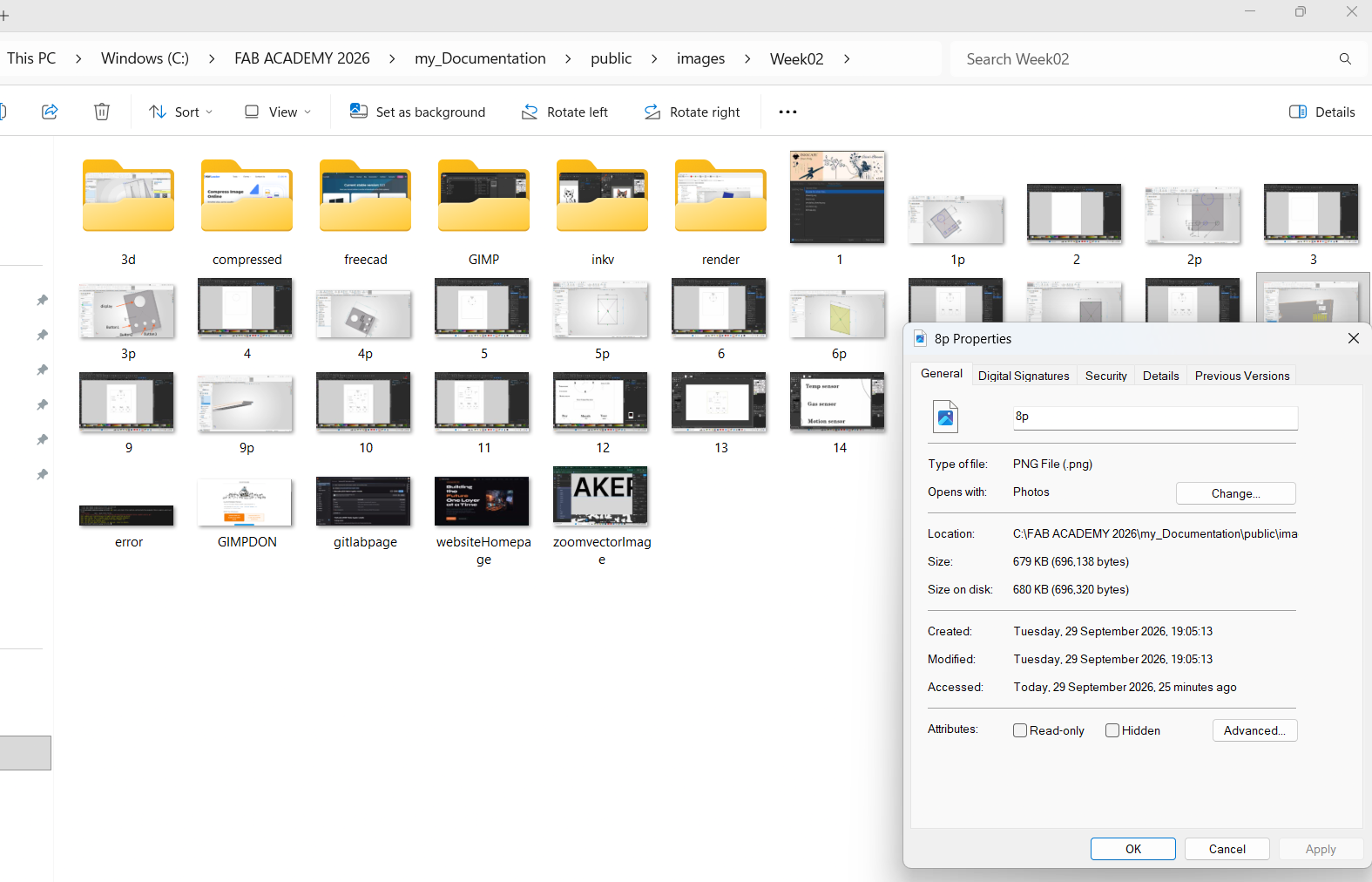Image resolution: width=1372 pixels, height=882 pixels.
Task: Switch to the Previous Versions tab
Action: [x=1241, y=376]
